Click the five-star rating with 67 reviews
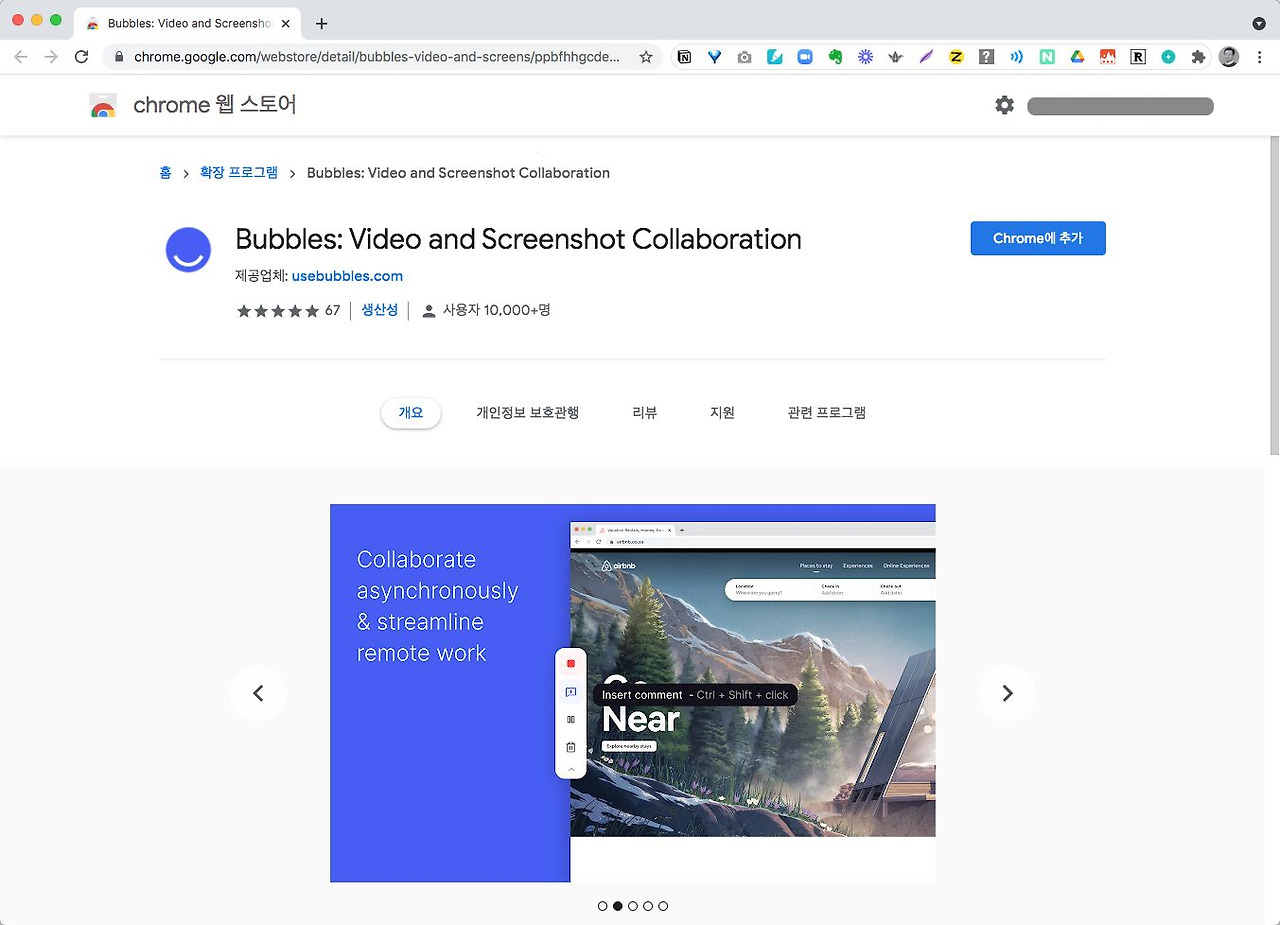This screenshot has height=925, width=1280. (x=288, y=311)
